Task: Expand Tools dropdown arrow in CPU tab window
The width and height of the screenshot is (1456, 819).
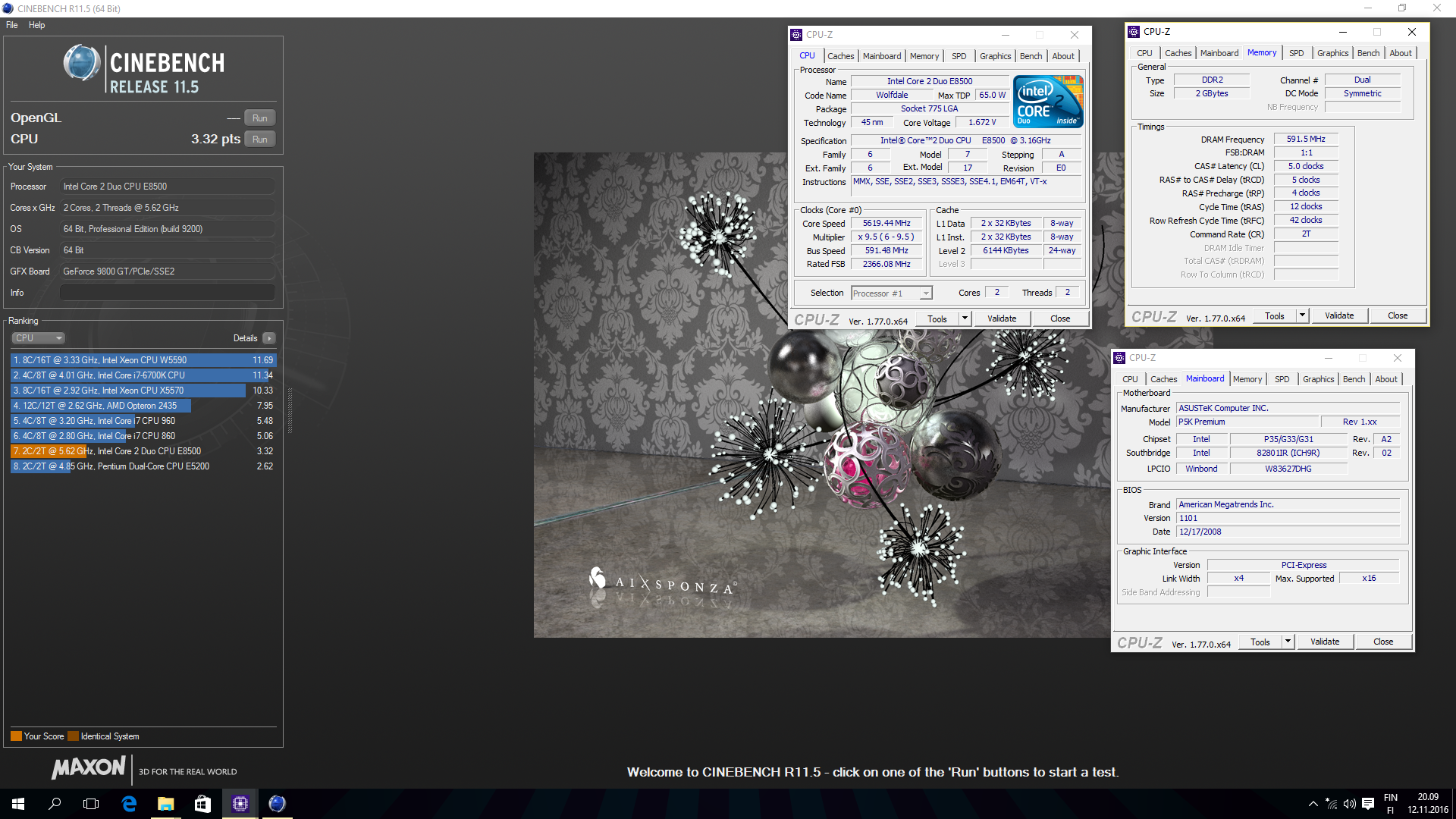Action: pyautogui.click(x=965, y=318)
